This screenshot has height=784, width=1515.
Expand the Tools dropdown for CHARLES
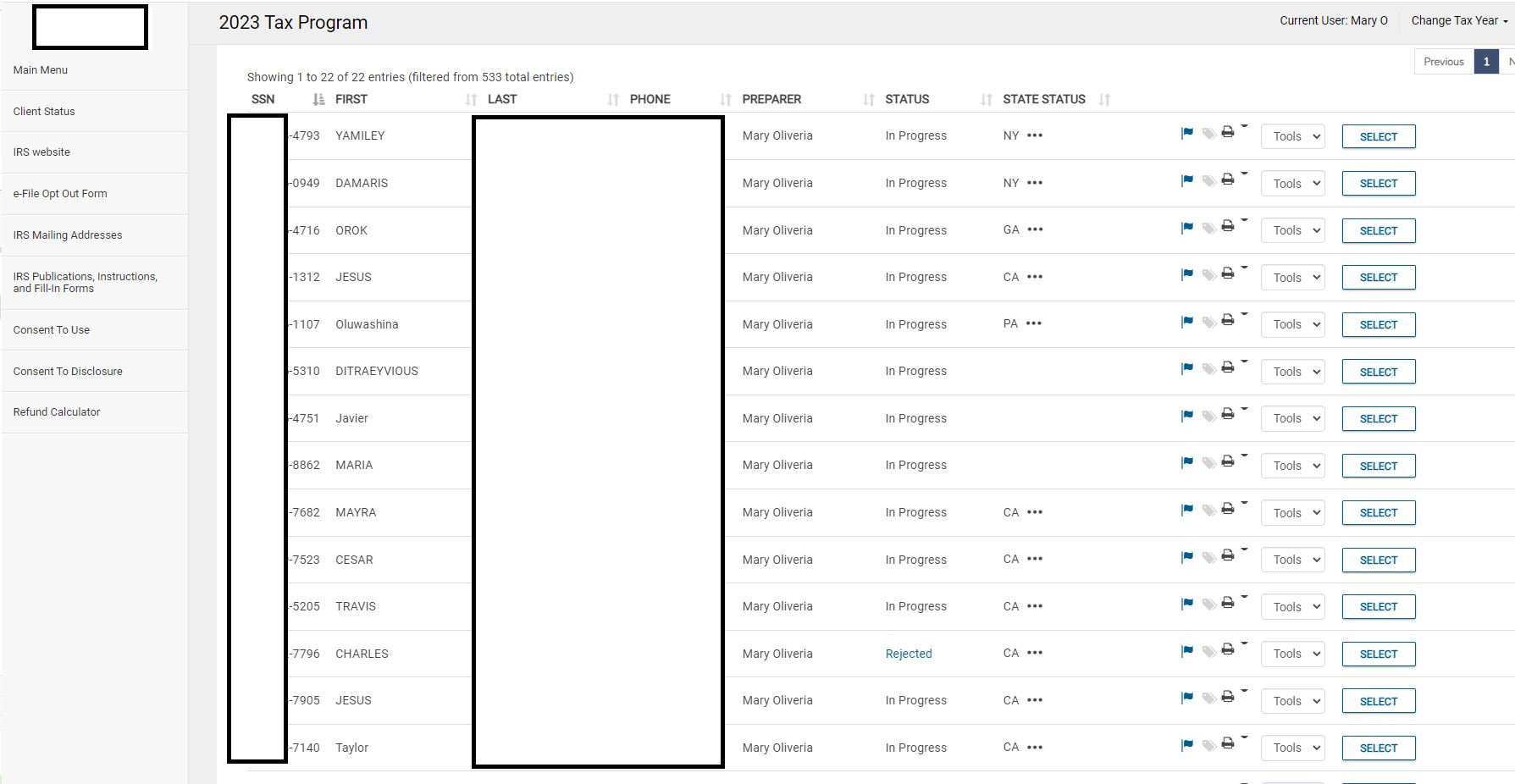[x=1293, y=654]
